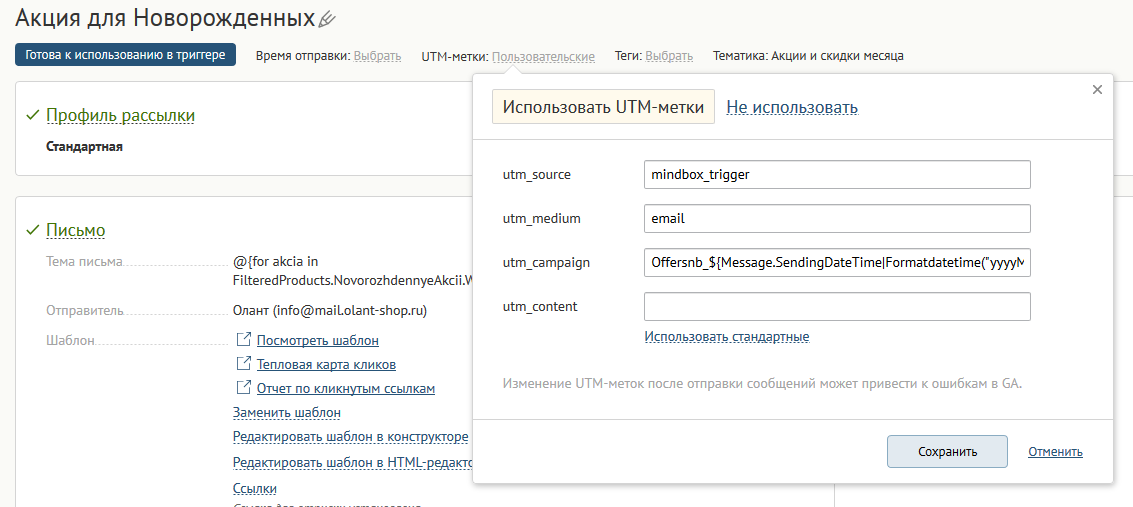Select the 'Использовать UTM-метки' tab
This screenshot has width=1133, height=507.
[x=603, y=107]
